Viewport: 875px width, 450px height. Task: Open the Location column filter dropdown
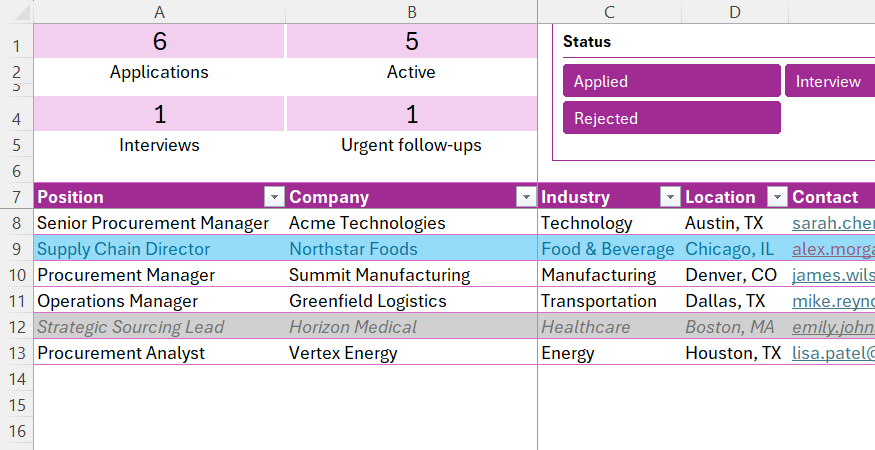(x=777, y=197)
